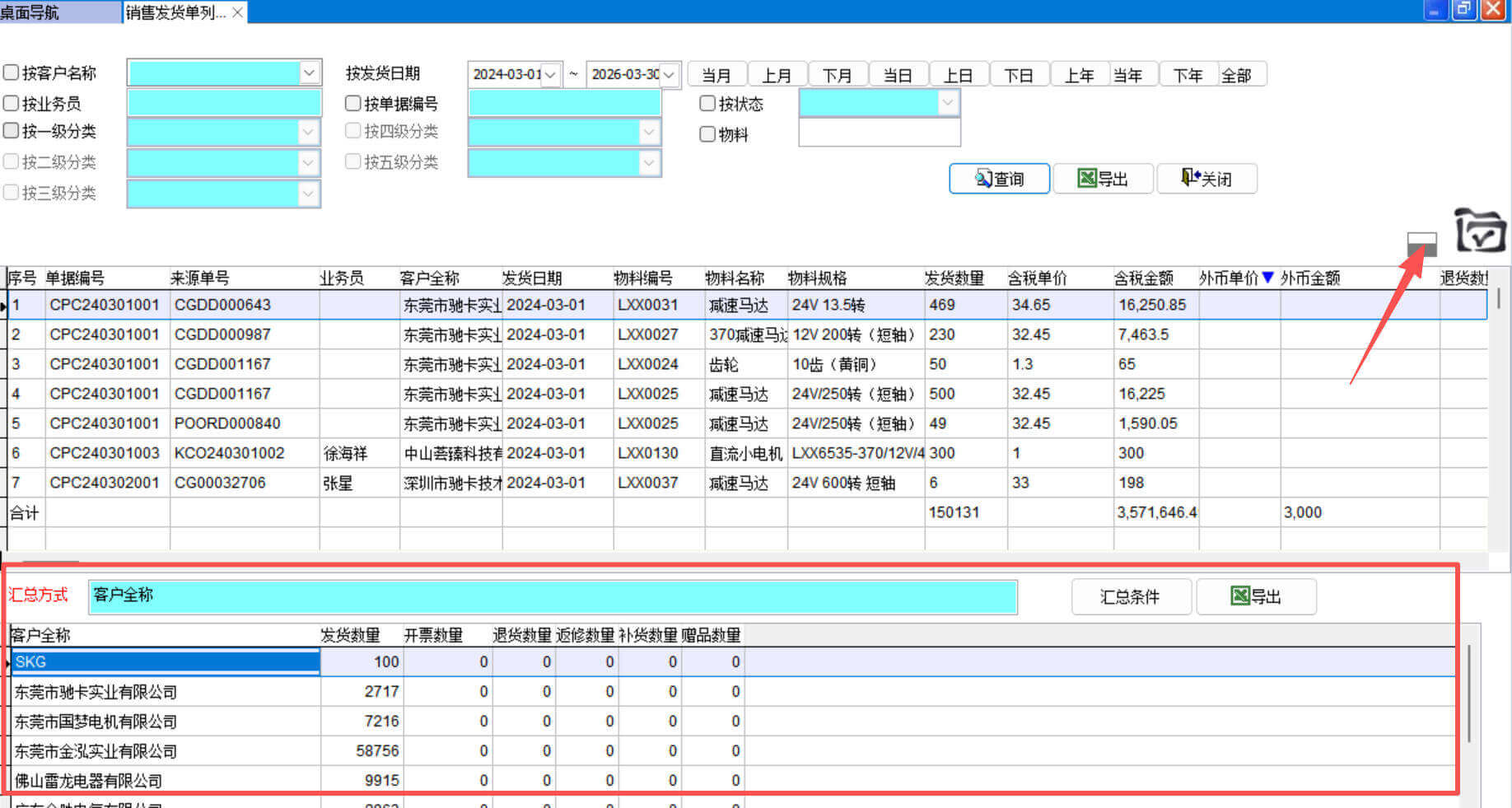Open the customer name dropdown

(x=309, y=72)
